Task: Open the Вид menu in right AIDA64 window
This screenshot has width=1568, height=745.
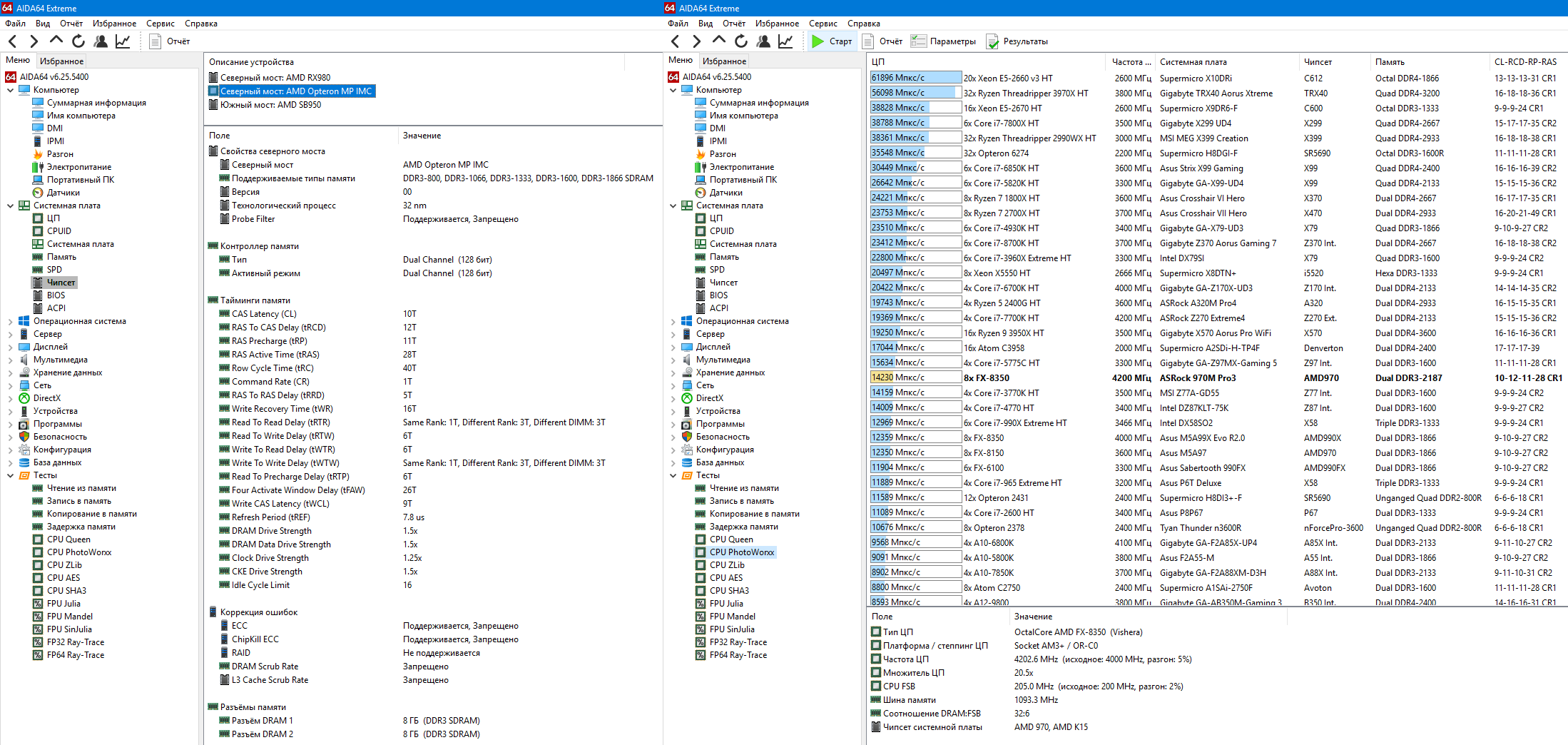Action: click(x=706, y=24)
